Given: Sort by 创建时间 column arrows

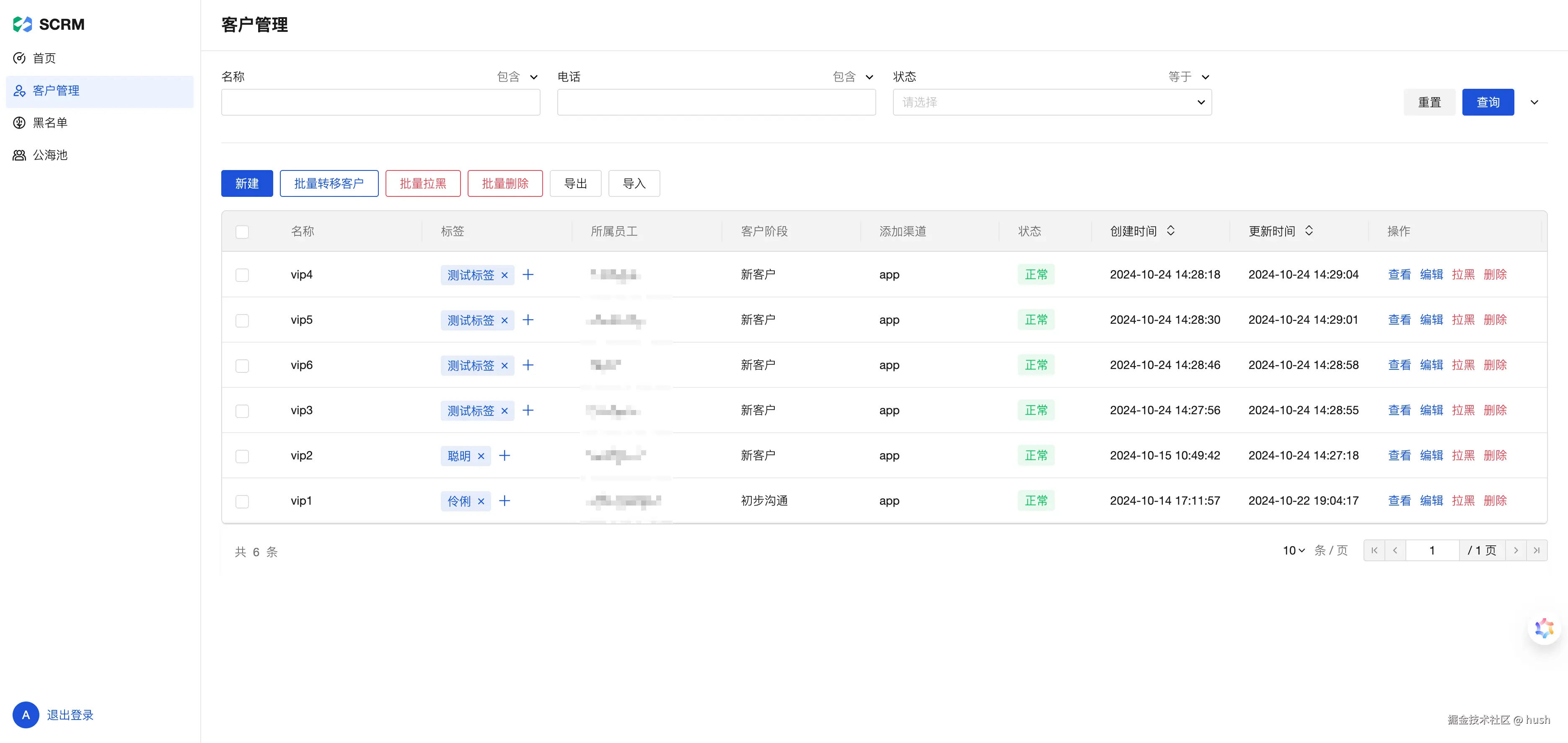Looking at the screenshot, I should [x=1170, y=231].
